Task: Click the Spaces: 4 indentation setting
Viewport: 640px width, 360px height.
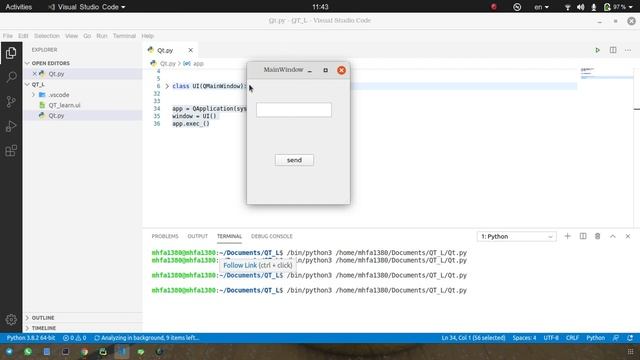Action: pyautogui.click(x=524, y=338)
